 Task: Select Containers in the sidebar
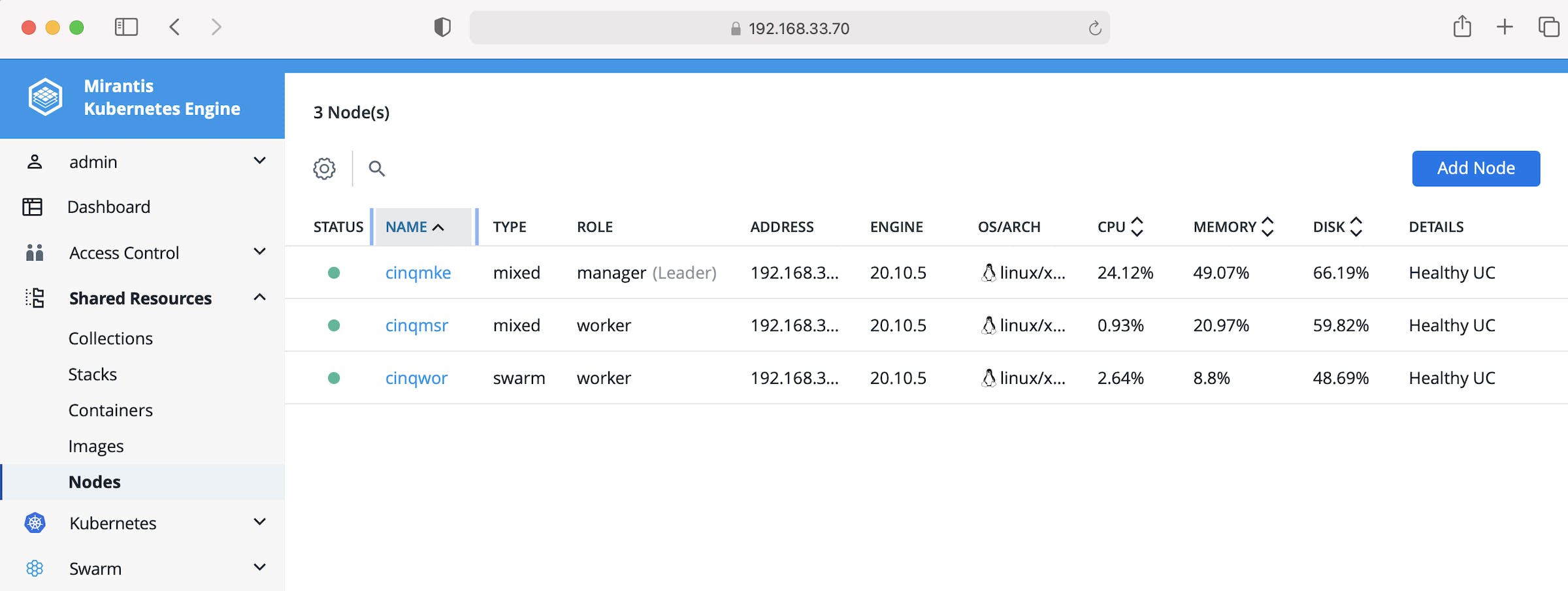110,410
